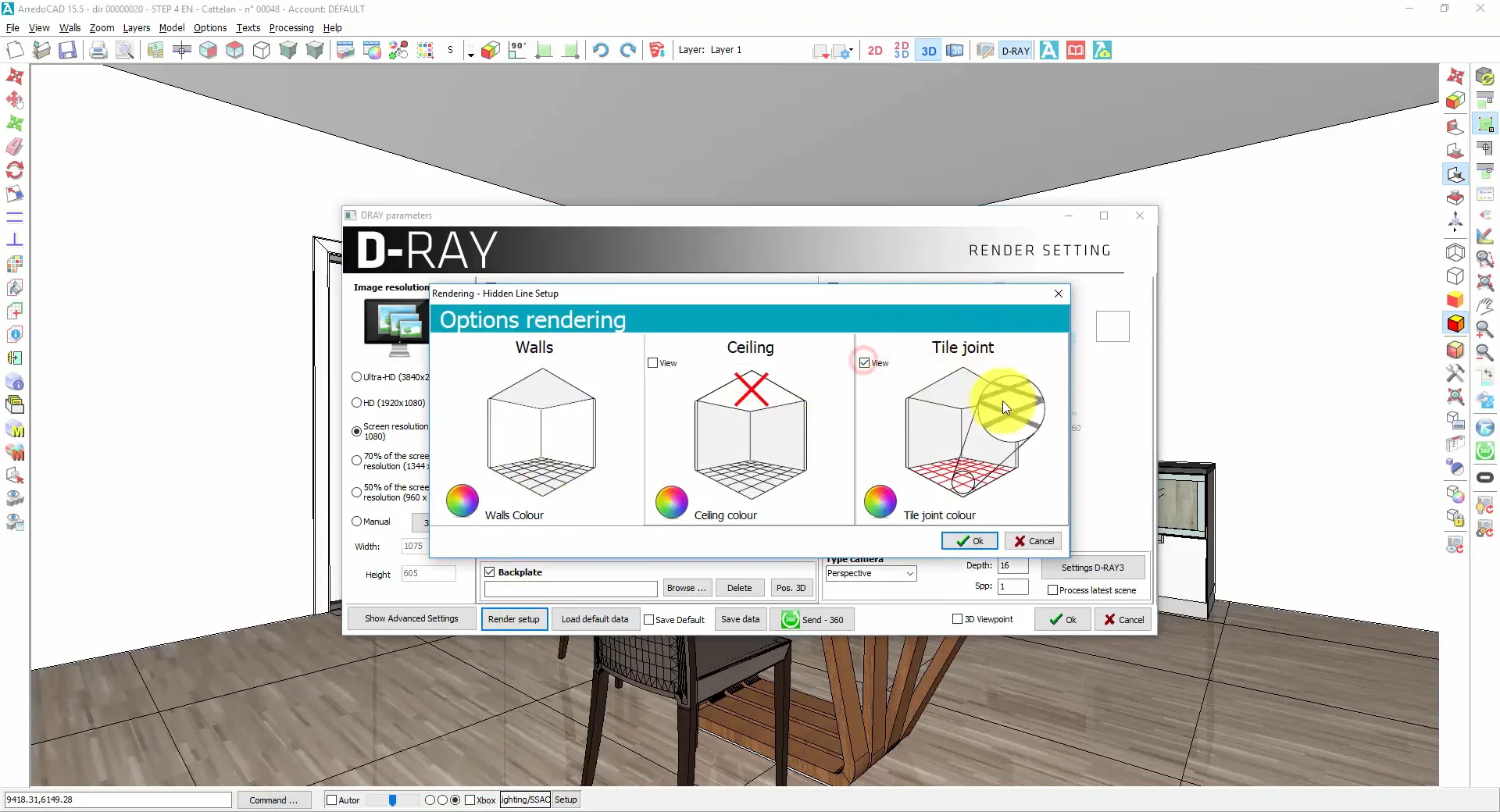Click the Redo arrow icon

point(627,51)
